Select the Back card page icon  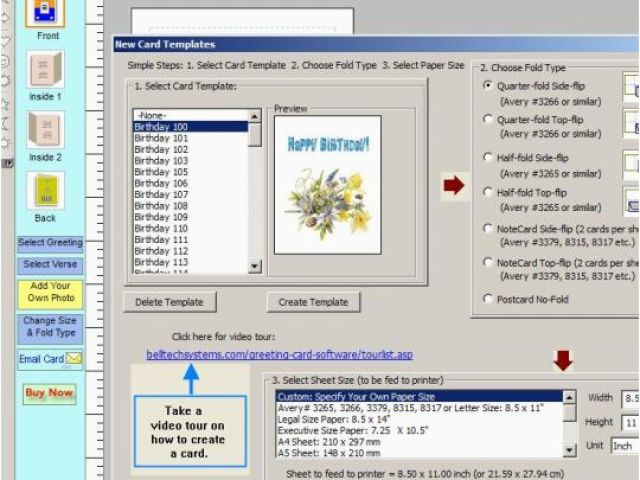pyautogui.click(x=46, y=190)
